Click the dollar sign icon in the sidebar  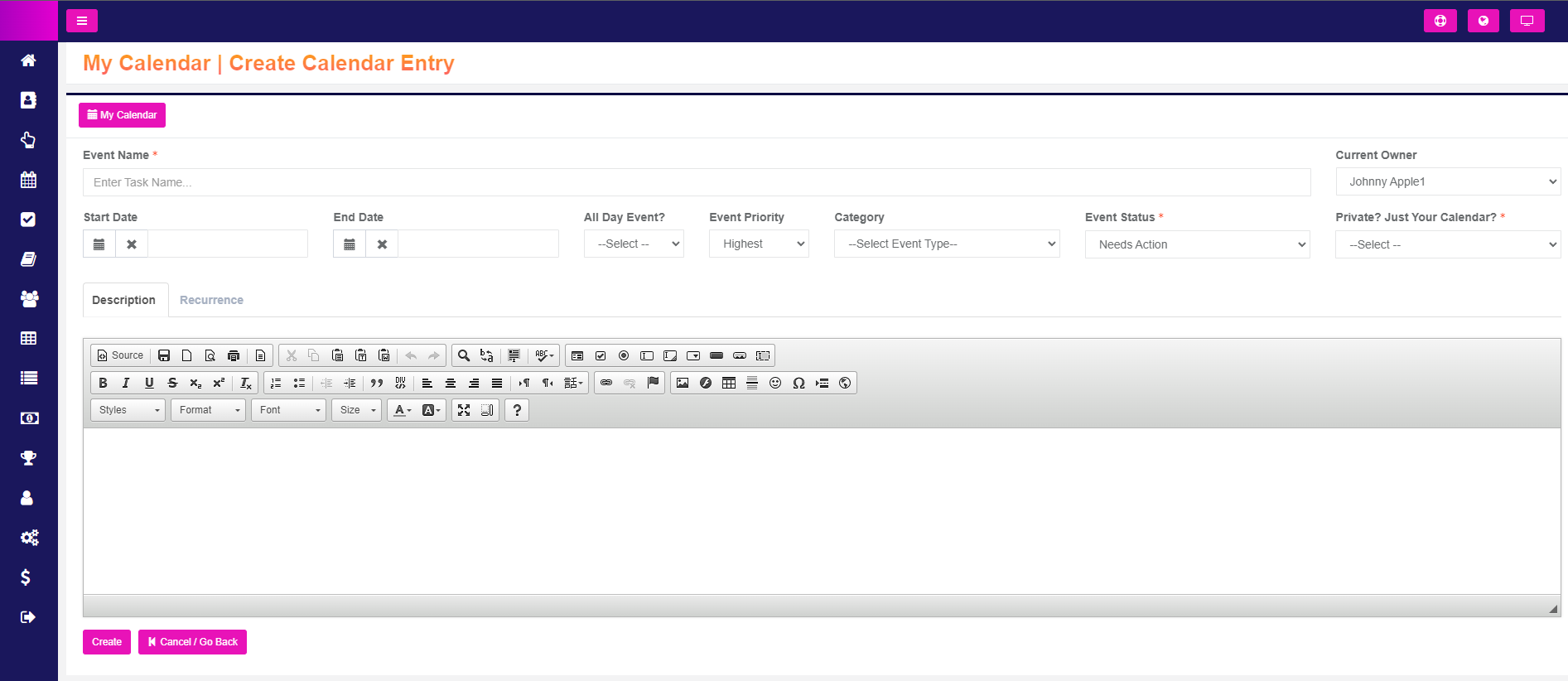26,577
